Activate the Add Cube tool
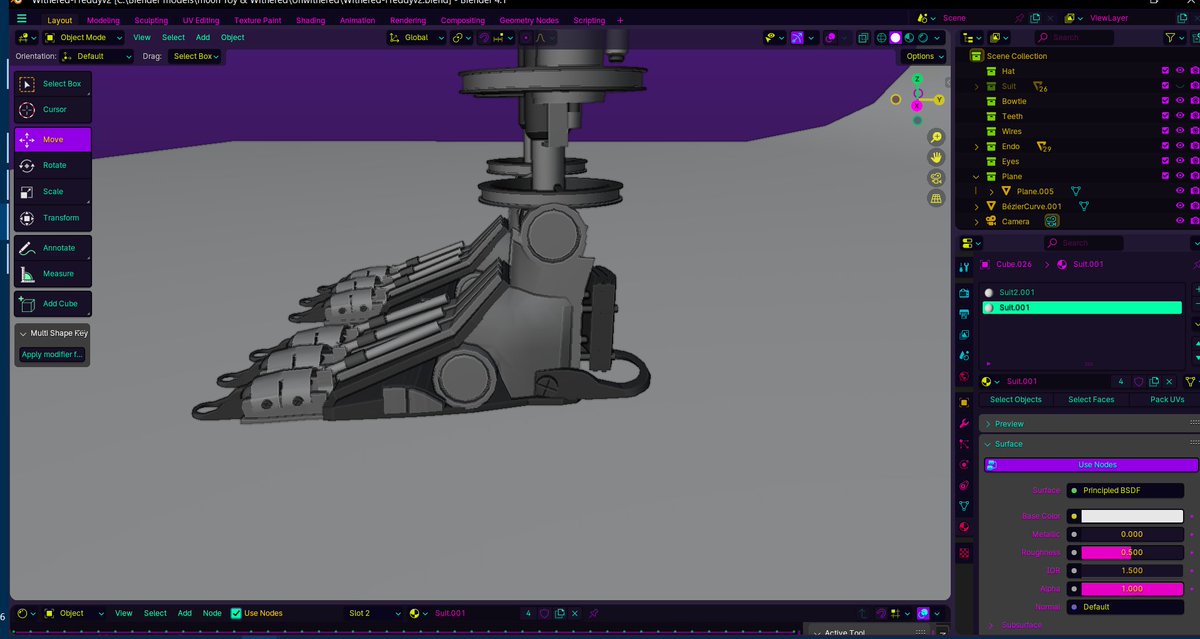 (x=53, y=304)
